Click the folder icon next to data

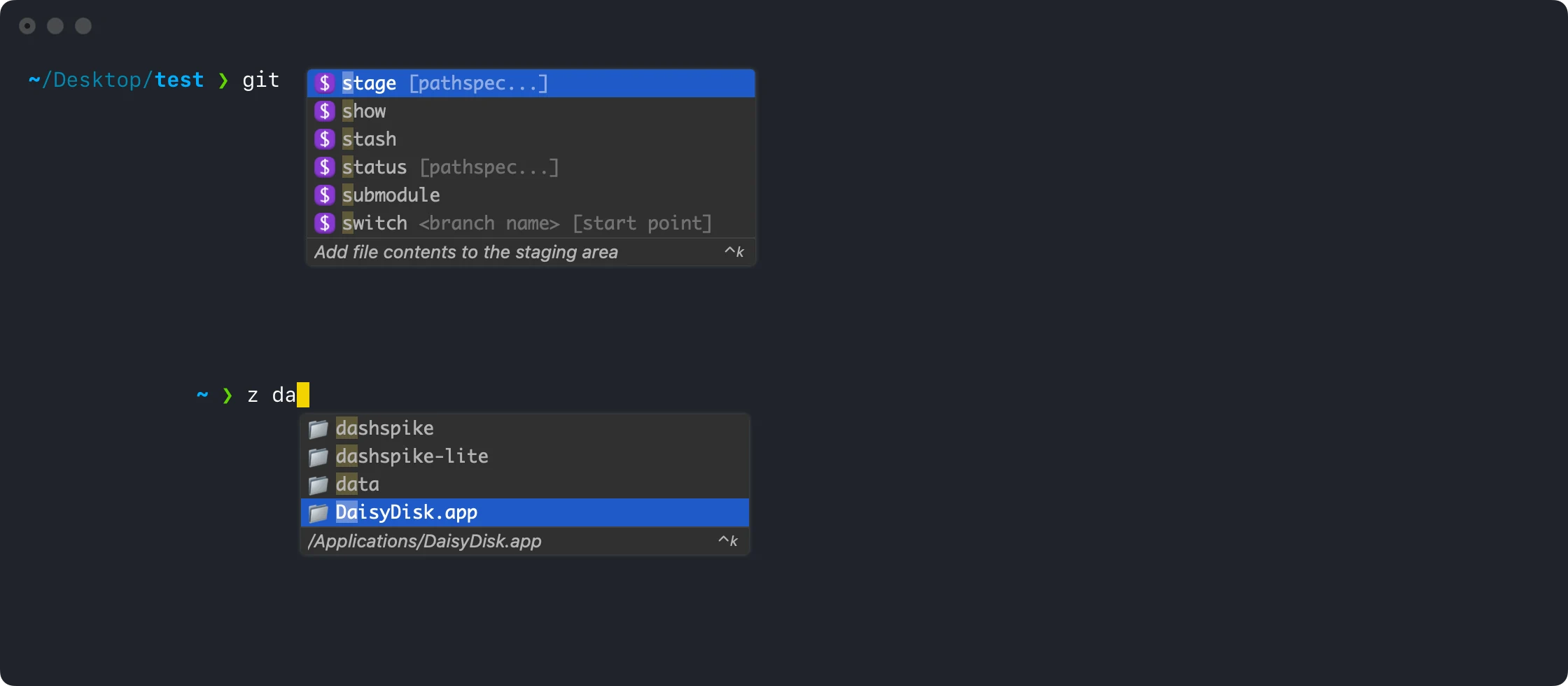(318, 484)
